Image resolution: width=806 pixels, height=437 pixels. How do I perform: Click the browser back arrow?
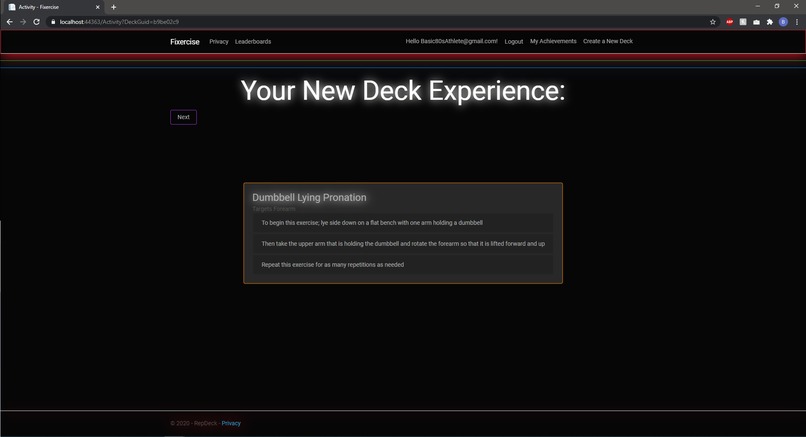point(9,22)
